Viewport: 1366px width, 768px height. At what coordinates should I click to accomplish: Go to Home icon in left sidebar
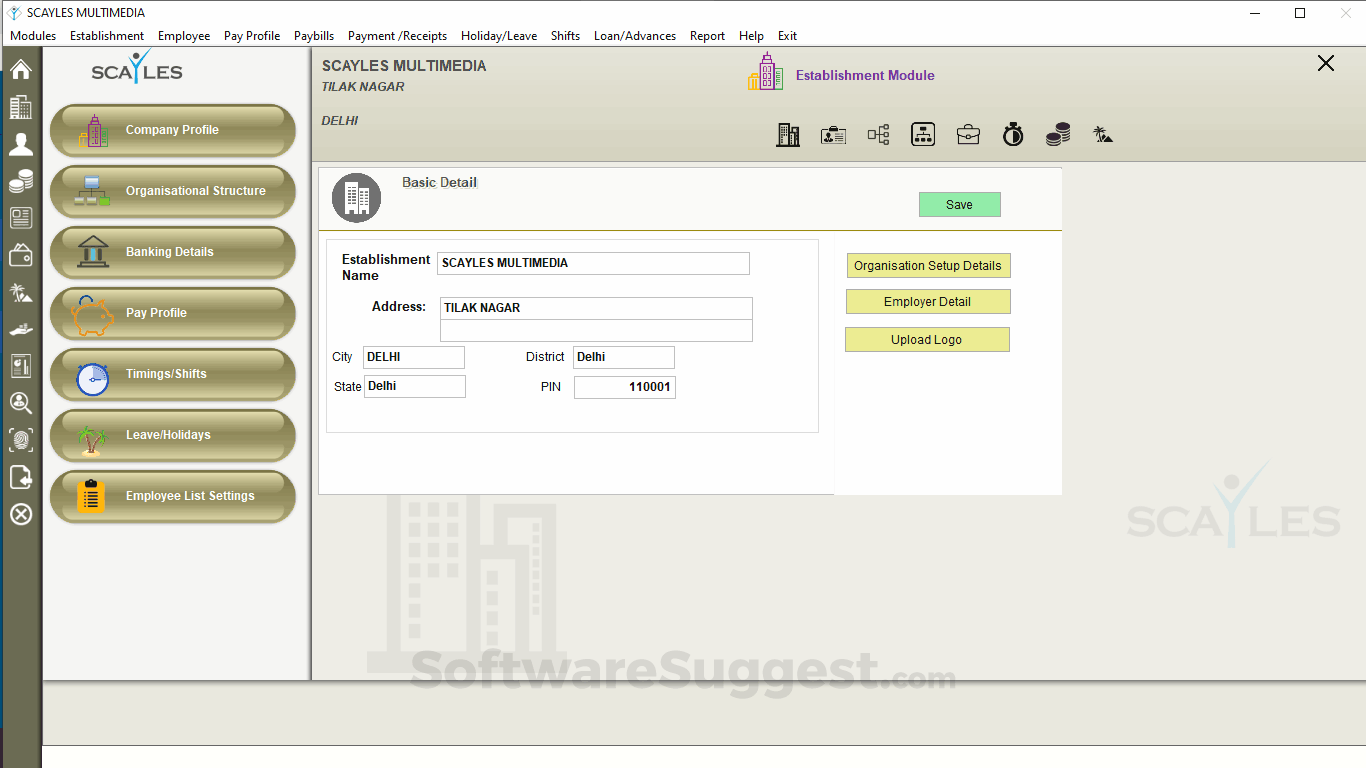tap(21, 69)
